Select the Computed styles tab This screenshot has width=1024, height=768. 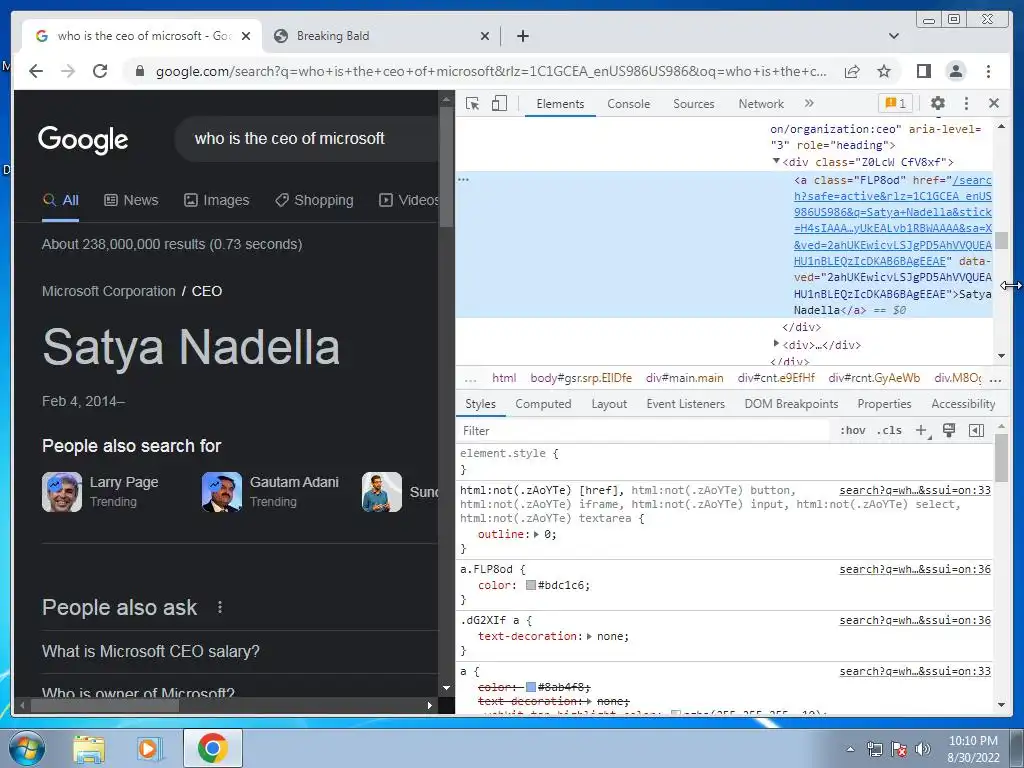pos(543,404)
